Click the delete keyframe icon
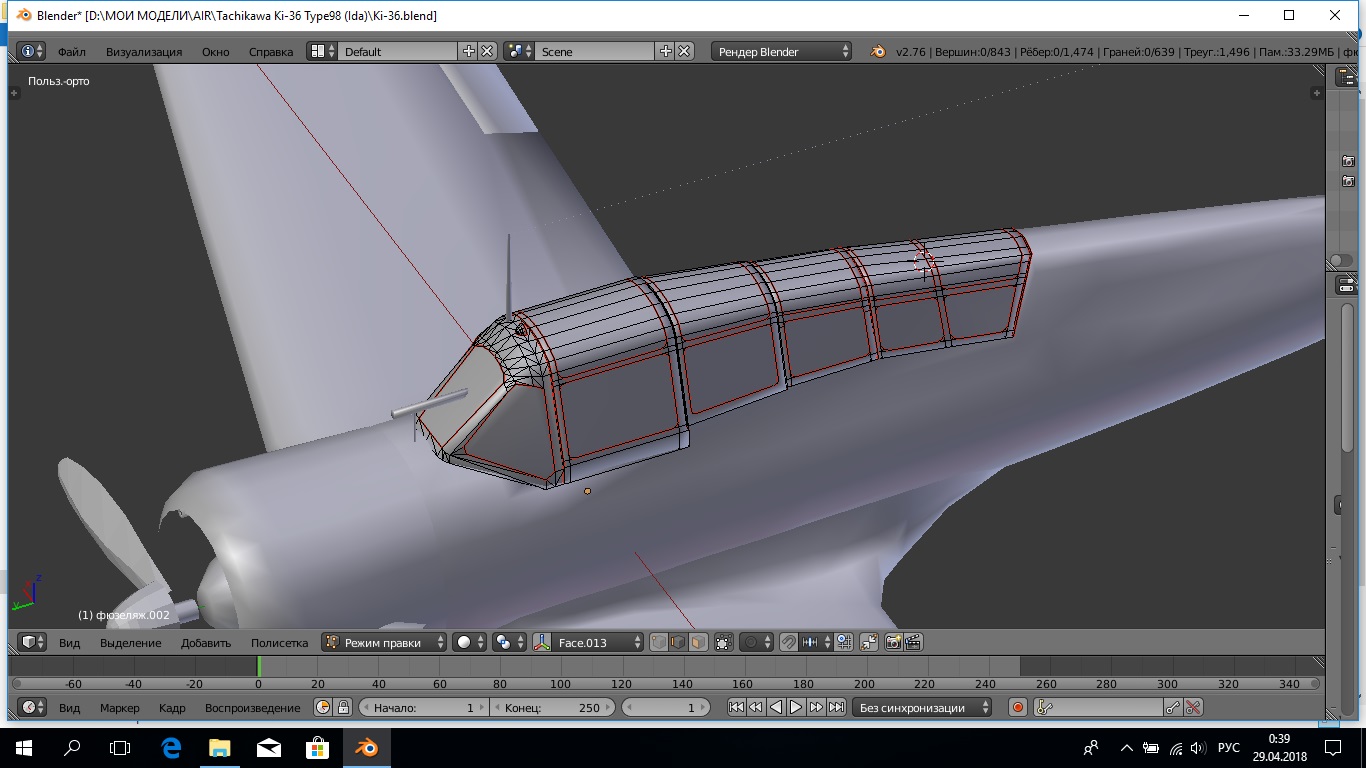This screenshot has width=1366, height=768. pos(1192,707)
